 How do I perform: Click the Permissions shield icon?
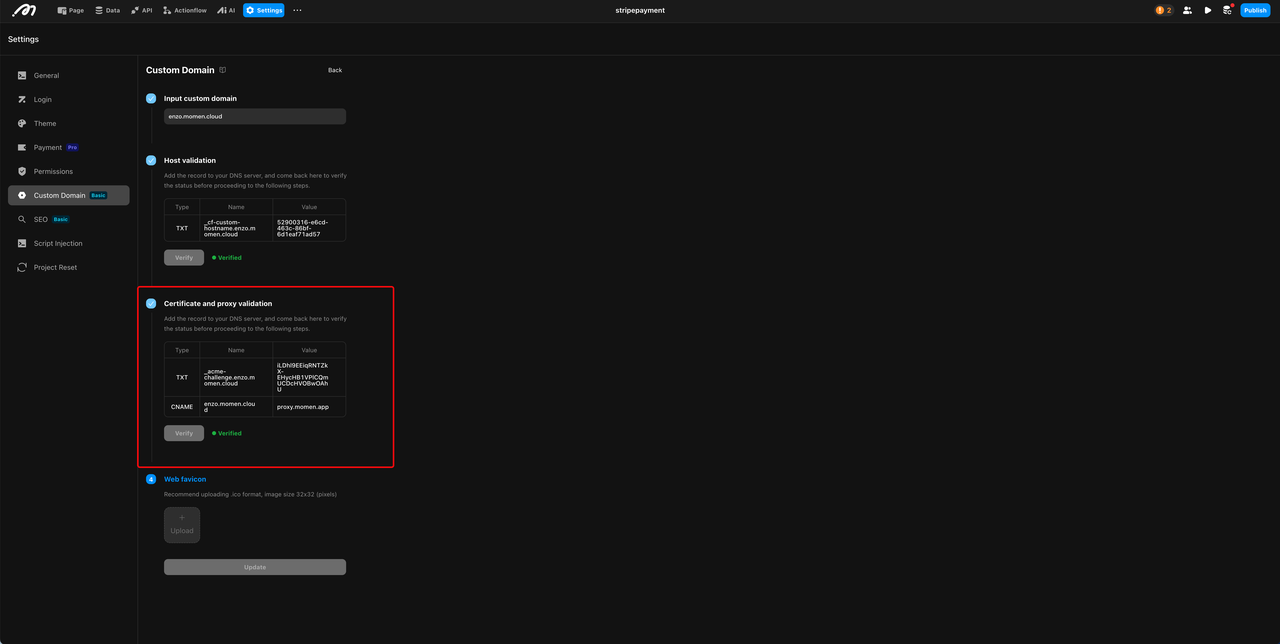pyautogui.click(x=22, y=171)
